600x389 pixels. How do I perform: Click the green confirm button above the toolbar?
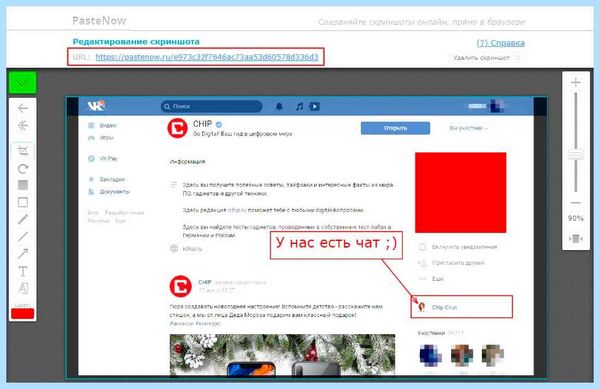click(23, 83)
